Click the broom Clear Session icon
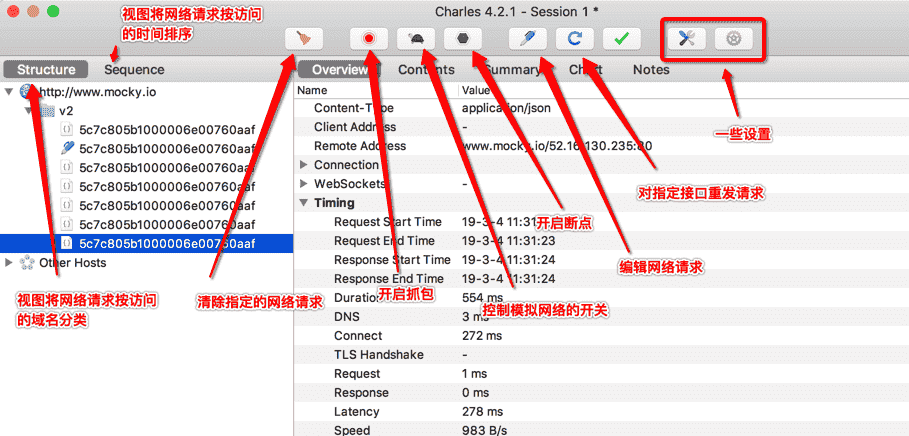Image resolution: width=909 pixels, height=436 pixels. coord(304,39)
